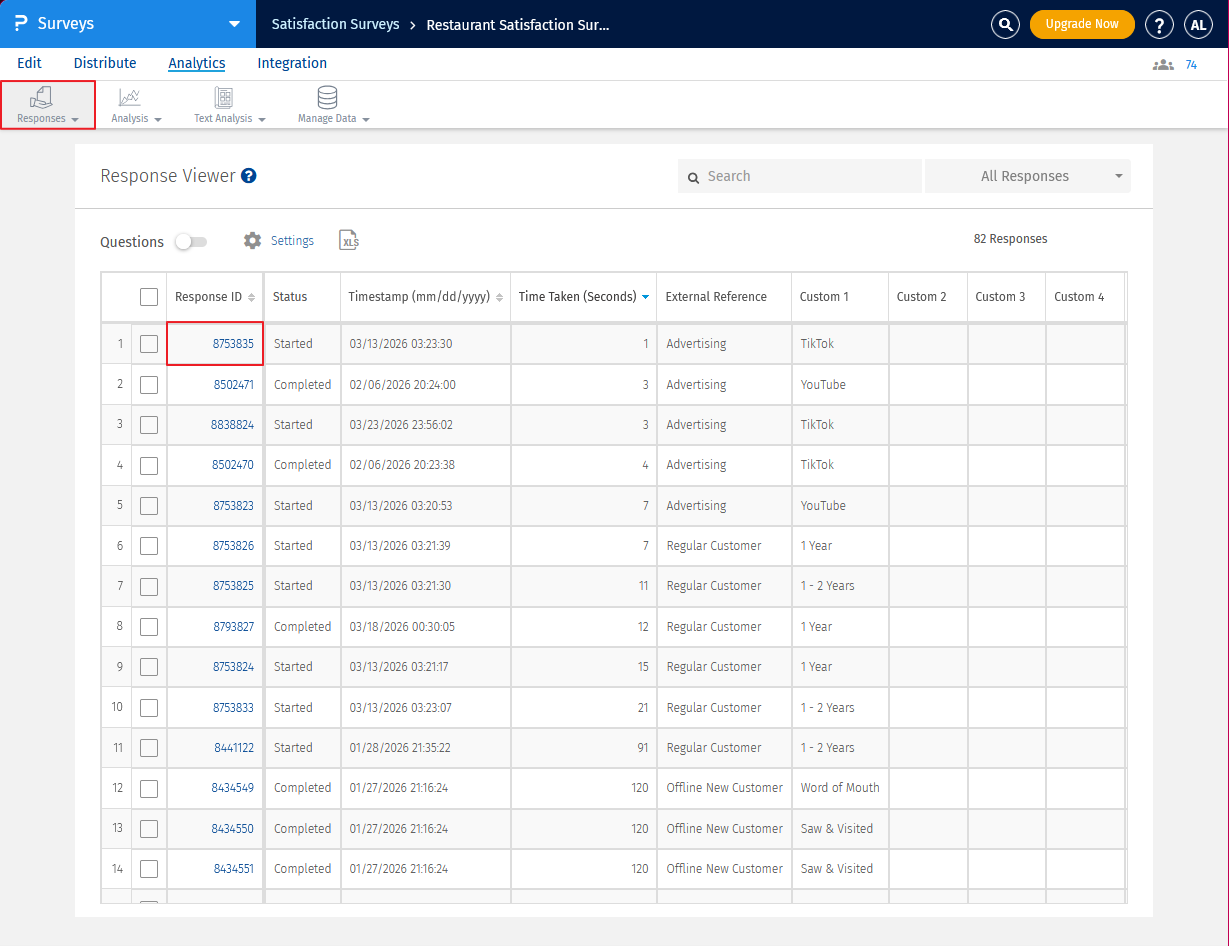Switch to the Integration tab
This screenshot has height=946, width=1229.
pyautogui.click(x=292, y=63)
